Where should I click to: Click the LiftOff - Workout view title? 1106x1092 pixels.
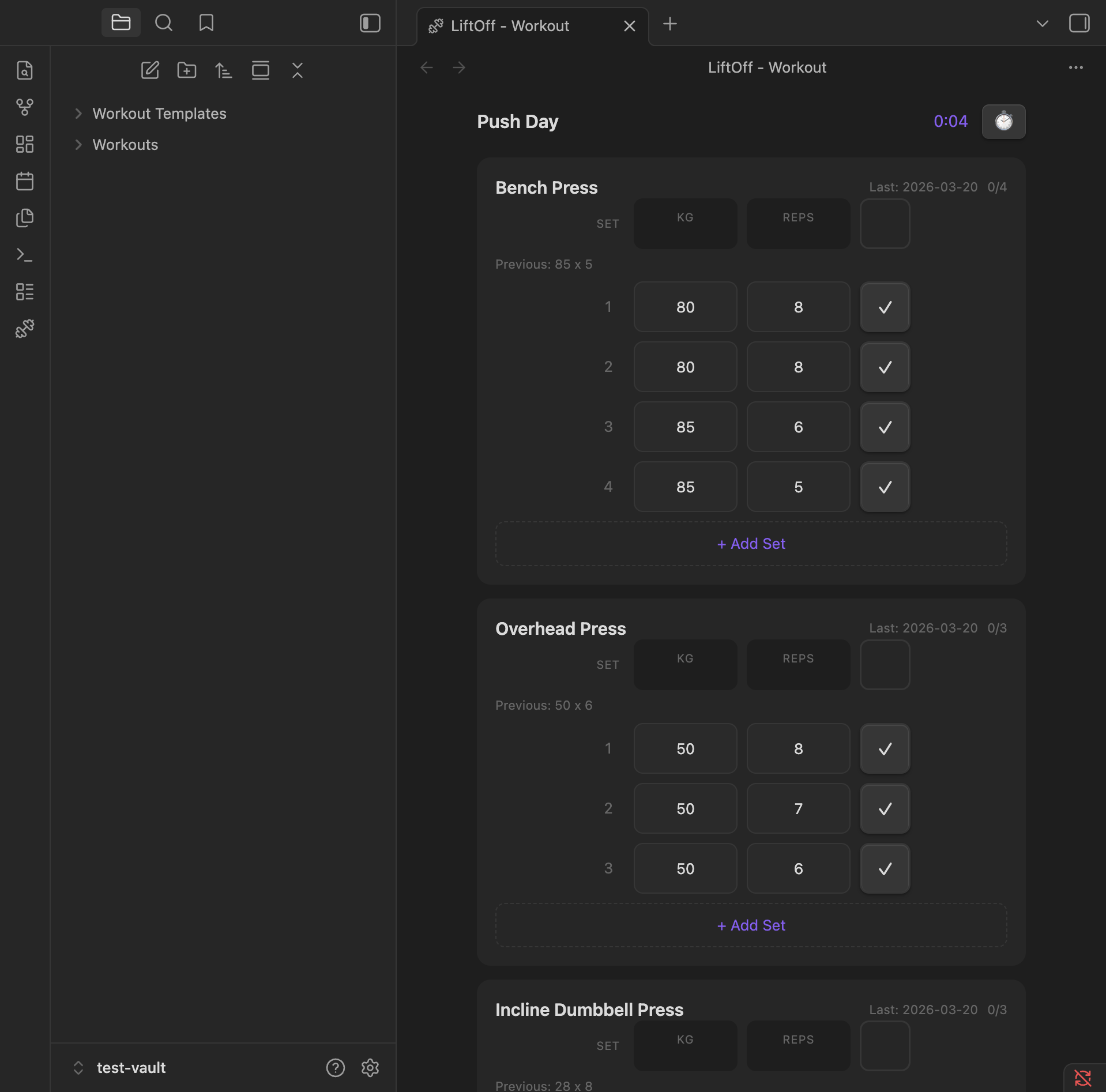point(767,67)
